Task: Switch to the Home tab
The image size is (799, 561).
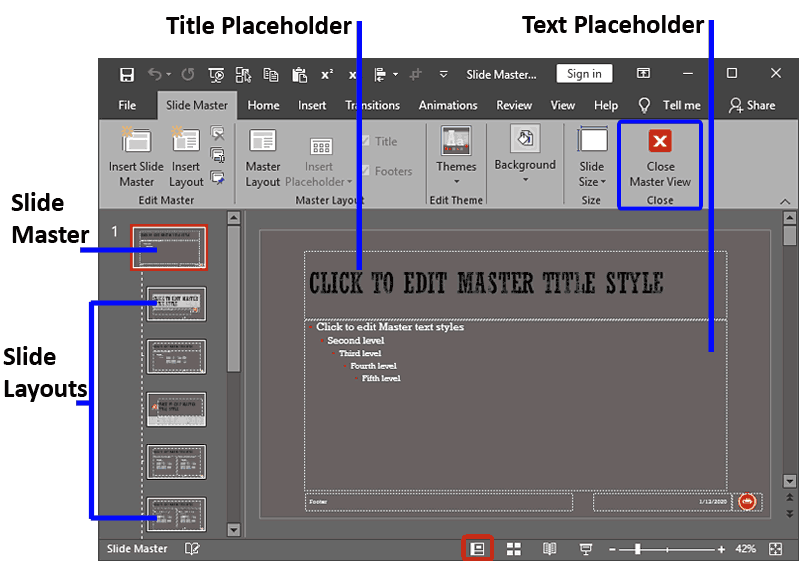Action: click(263, 105)
